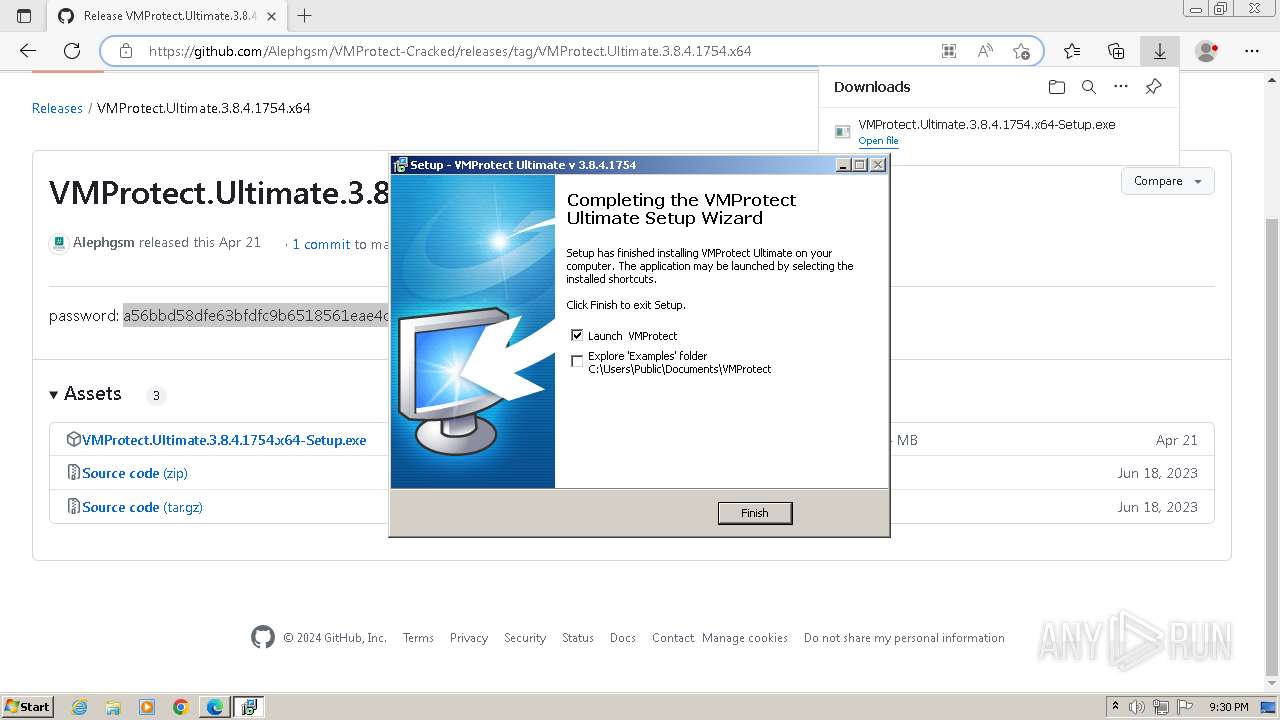Click Manage cookies footer link
This screenshot has width=1280, height=720.
point(745,638)
